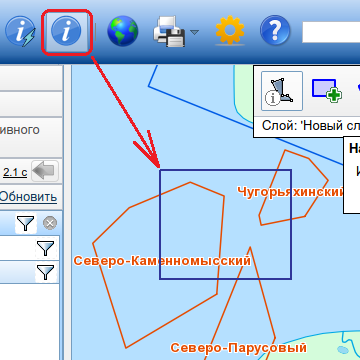Clear the filter with gray X button
360x360 pixels.
click(50, 223)
